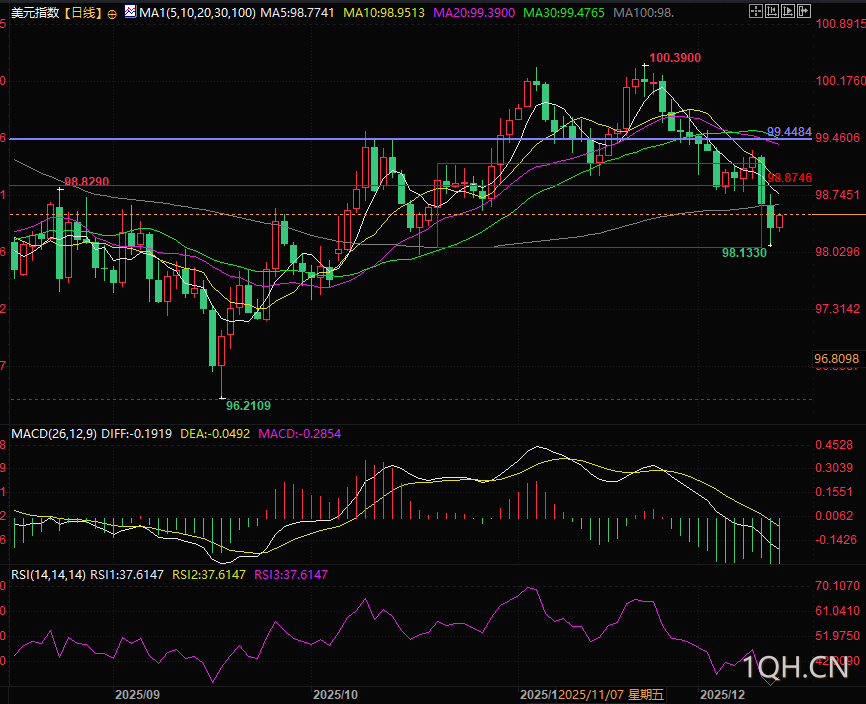The width and height of the screenshot is (866, 704).
Task: Click the circular plus icon beside 日线
Action: (111, 13)
